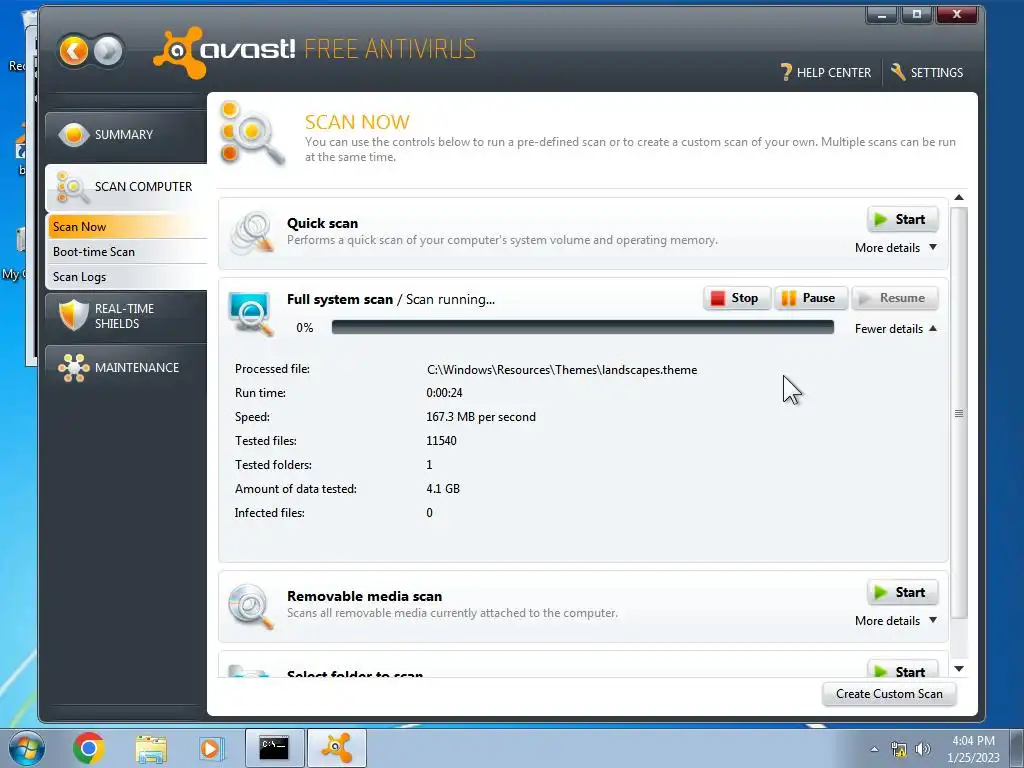Click the Removable media scan title text
The image size is (1024, 768).
[x=364, y=596]
